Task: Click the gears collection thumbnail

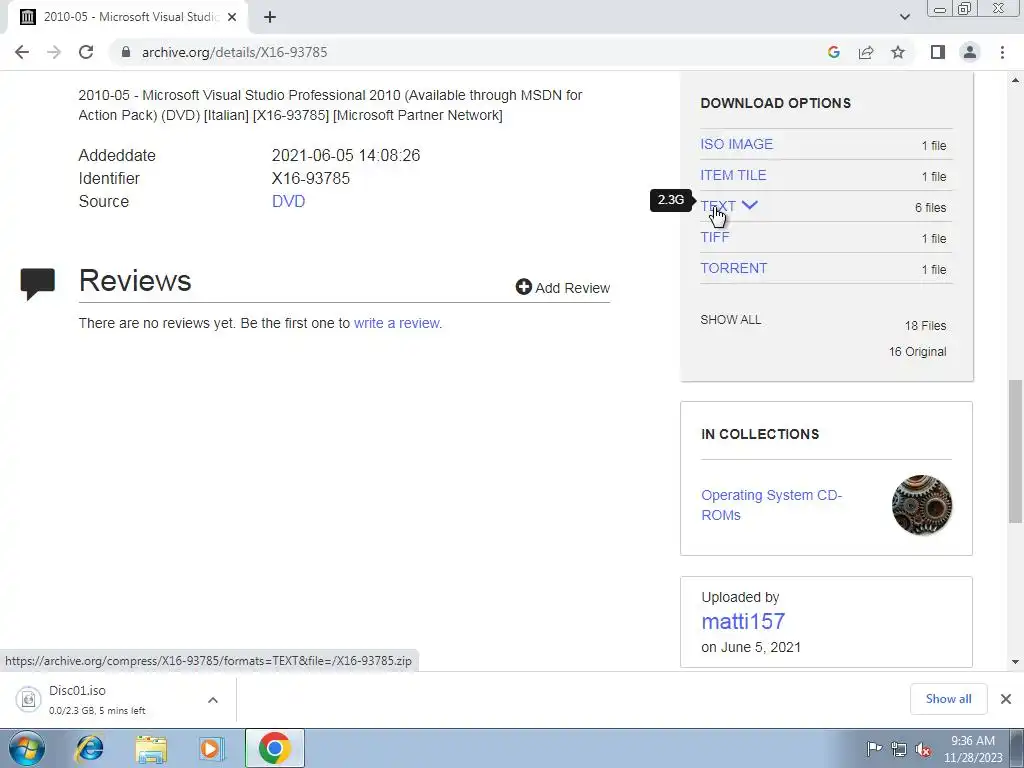Action: point(921,505)
